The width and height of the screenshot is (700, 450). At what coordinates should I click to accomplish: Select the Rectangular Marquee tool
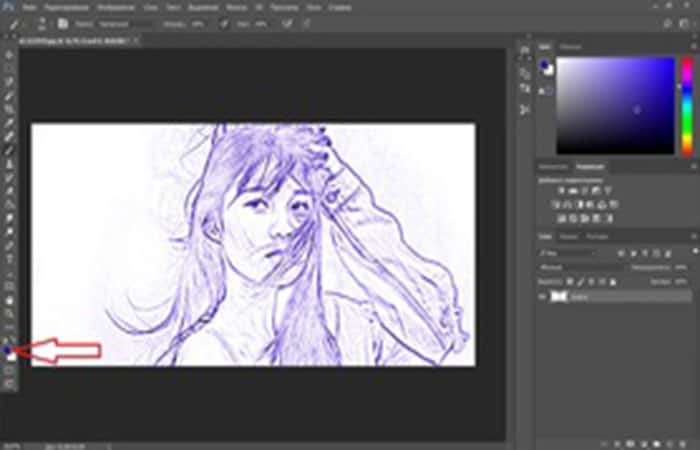(x=9, y=68)
